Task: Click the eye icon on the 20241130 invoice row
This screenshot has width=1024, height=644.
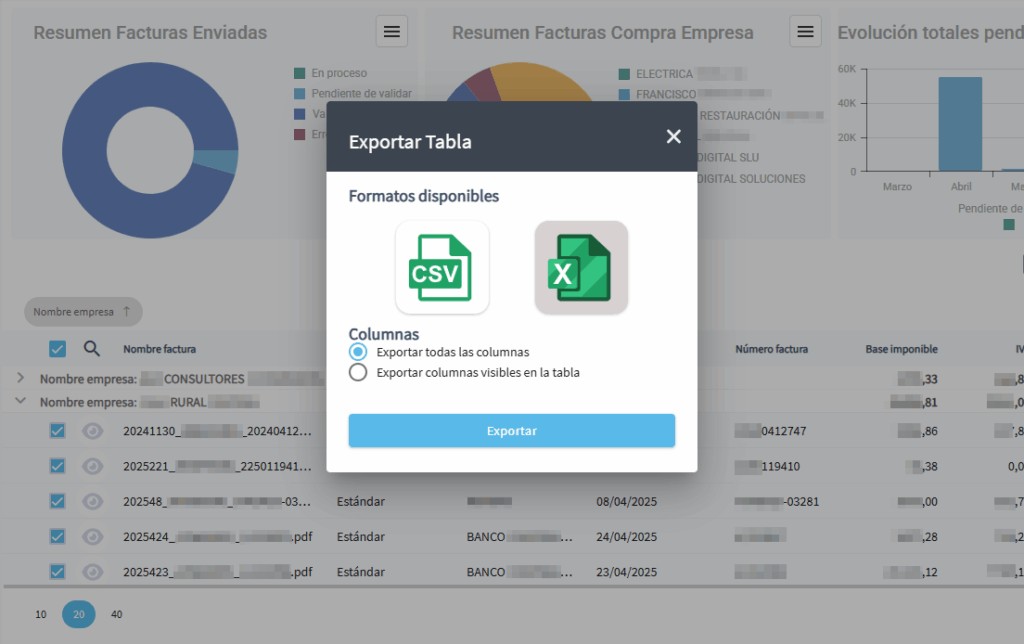Action: 93,431
